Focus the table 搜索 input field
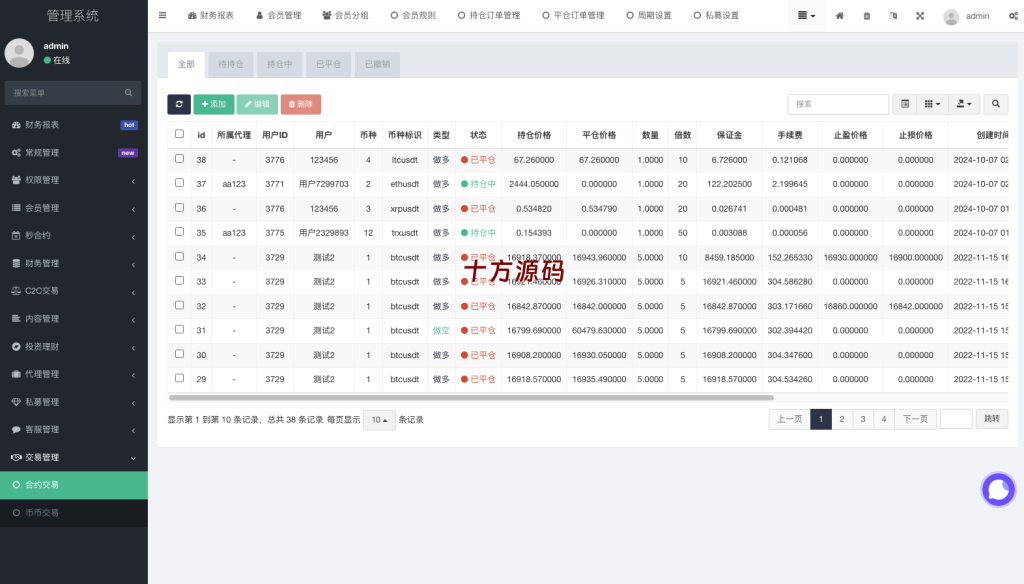Image resolution: width=1024 pixels, height=584 pixels. 838,104
